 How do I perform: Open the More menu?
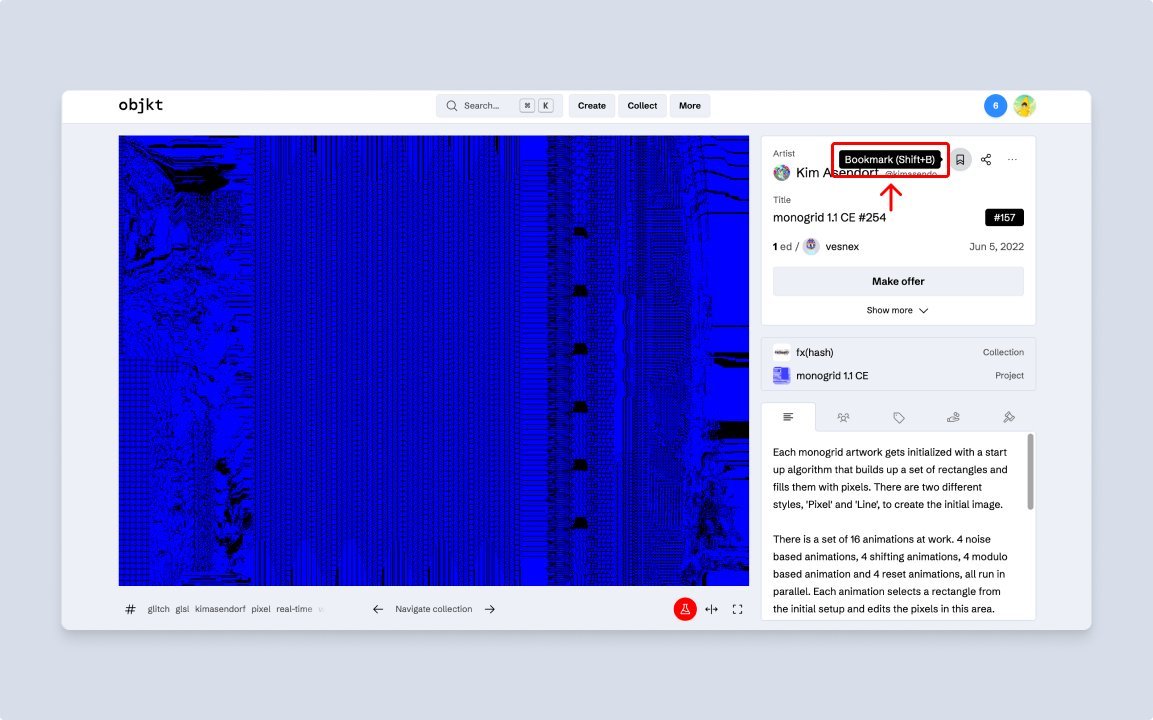690,106
